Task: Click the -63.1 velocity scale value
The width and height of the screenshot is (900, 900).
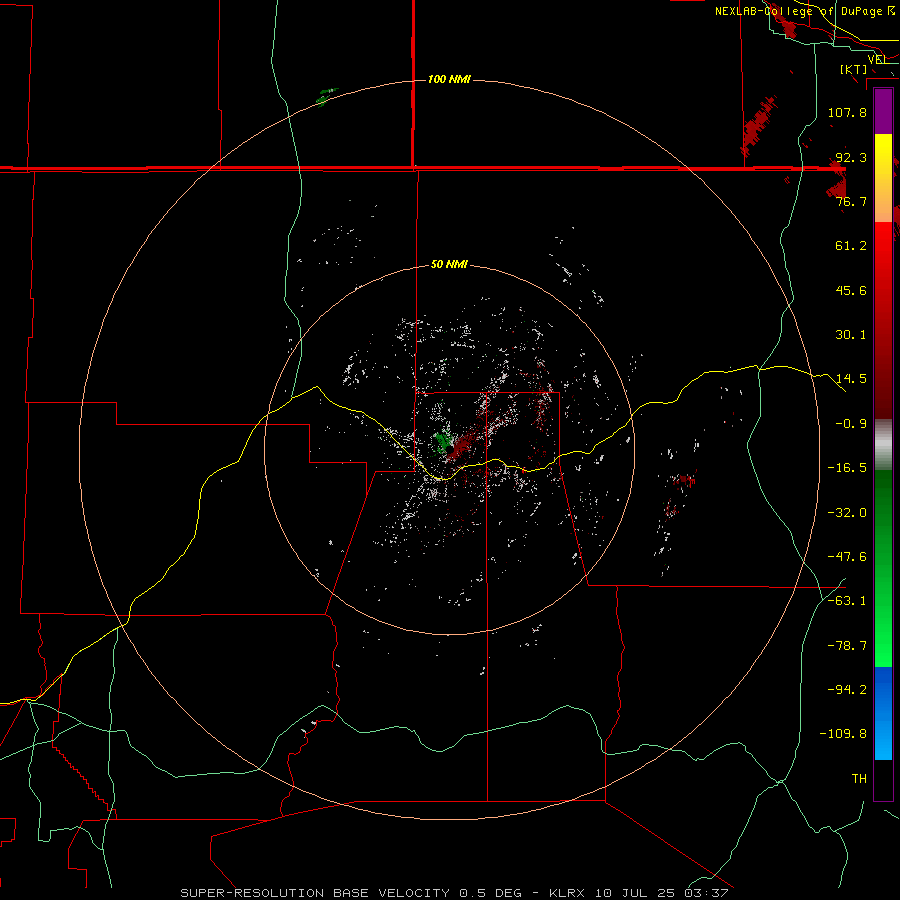Action: pyautogui.click(x=847, y=601)
